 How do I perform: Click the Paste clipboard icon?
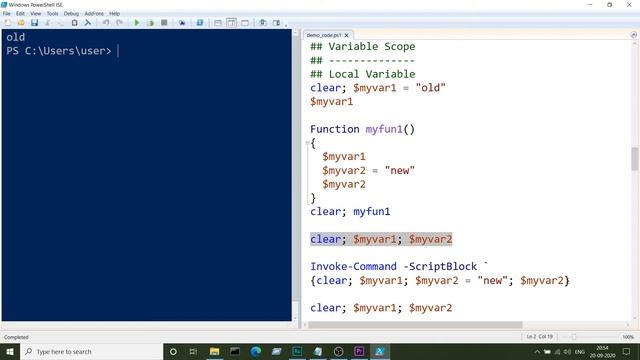74,23
